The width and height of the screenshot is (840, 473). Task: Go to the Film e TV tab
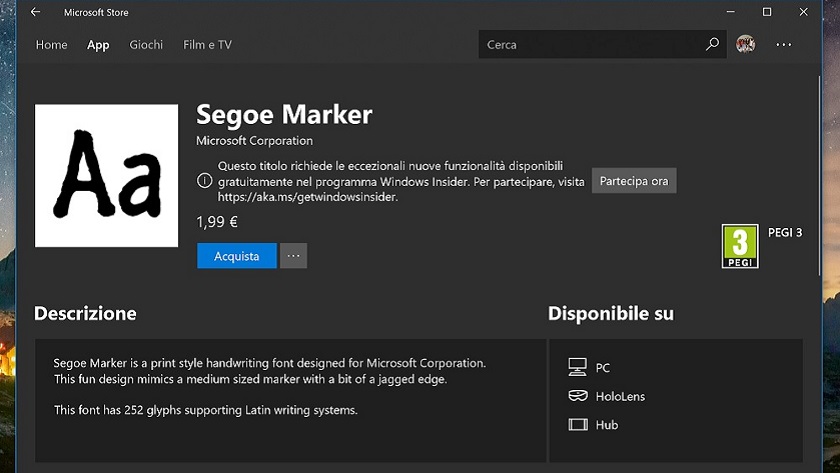[207, 45]
